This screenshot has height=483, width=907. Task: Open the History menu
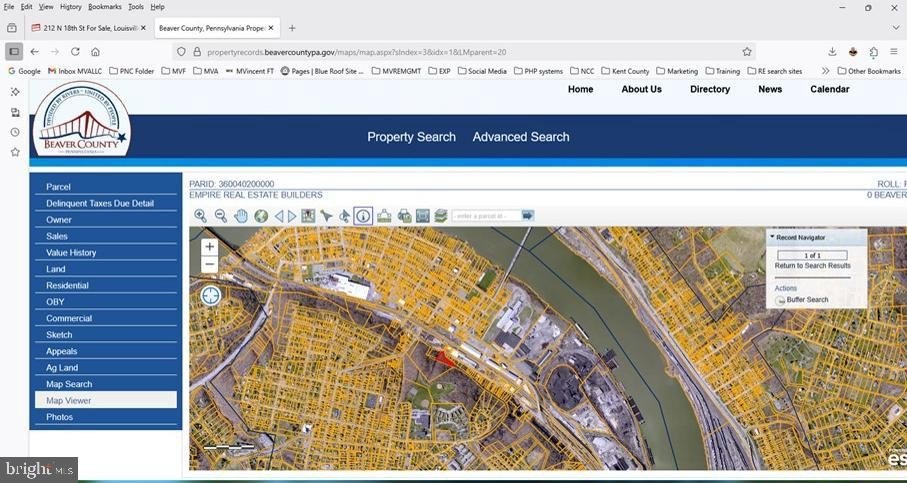70,7
